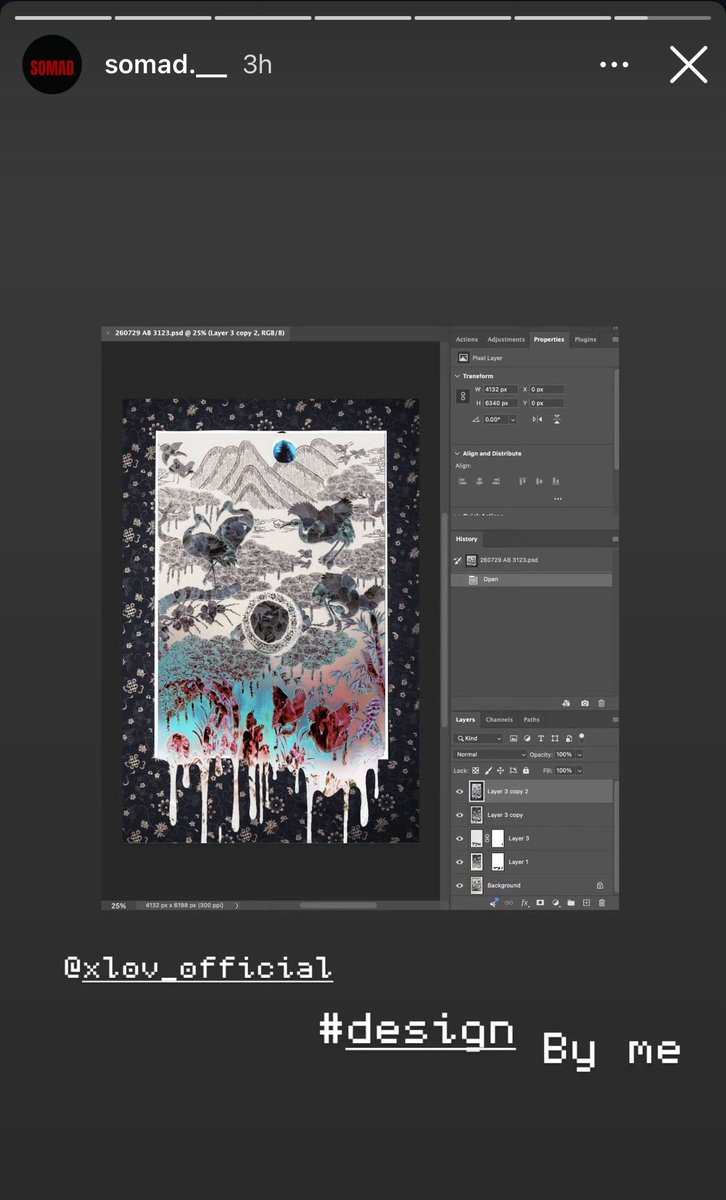The image size is (726, 1200).
Task: Select Layer 1 mask thumbnail
Action: pos(498,862)
